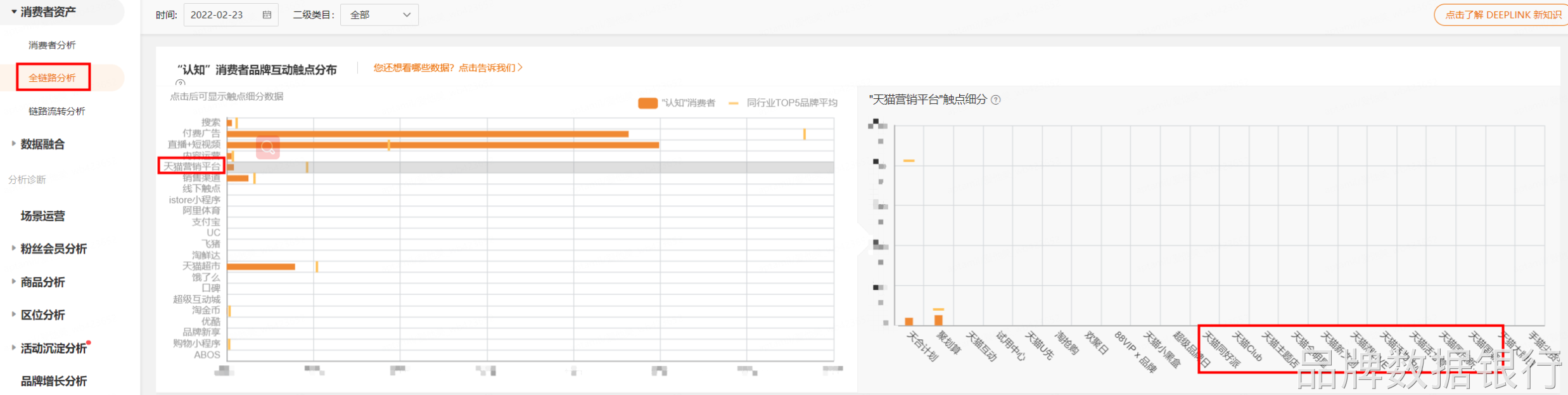Click the 88VIP x 品牌 axis label
Image resolution: width=1568 pixels, height=395 pixels.
click(x=1135, y=351)
